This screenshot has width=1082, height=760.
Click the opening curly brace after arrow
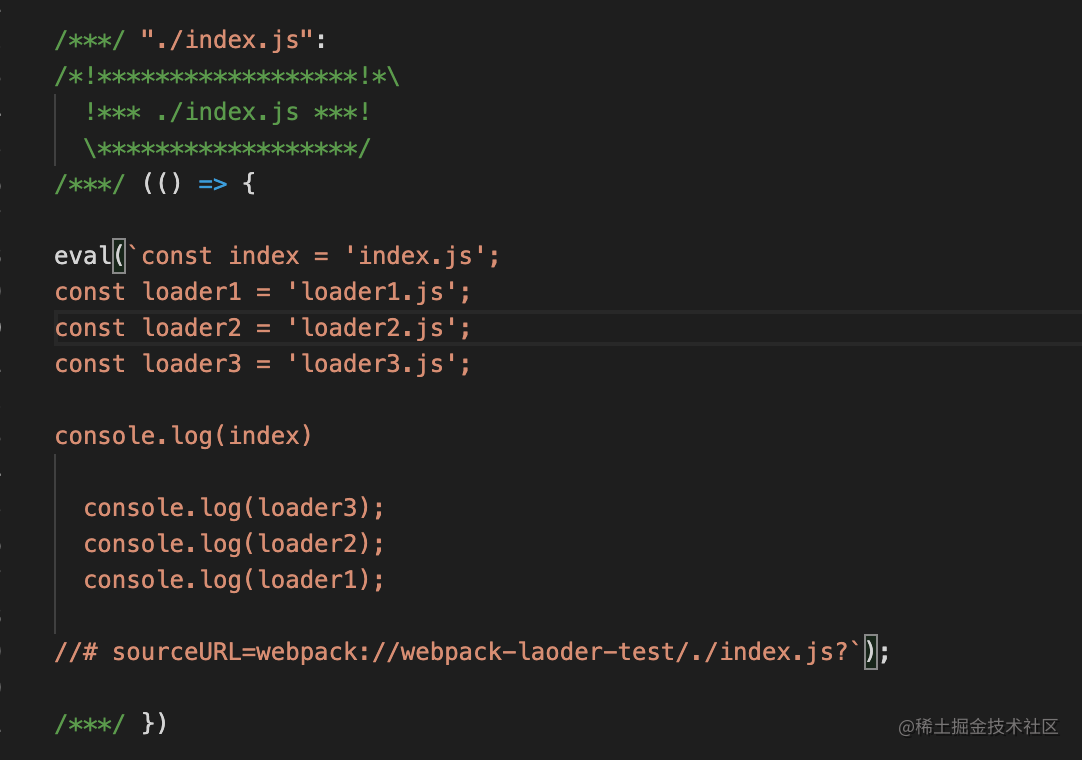pyautogui.click(x=249, y=184)
